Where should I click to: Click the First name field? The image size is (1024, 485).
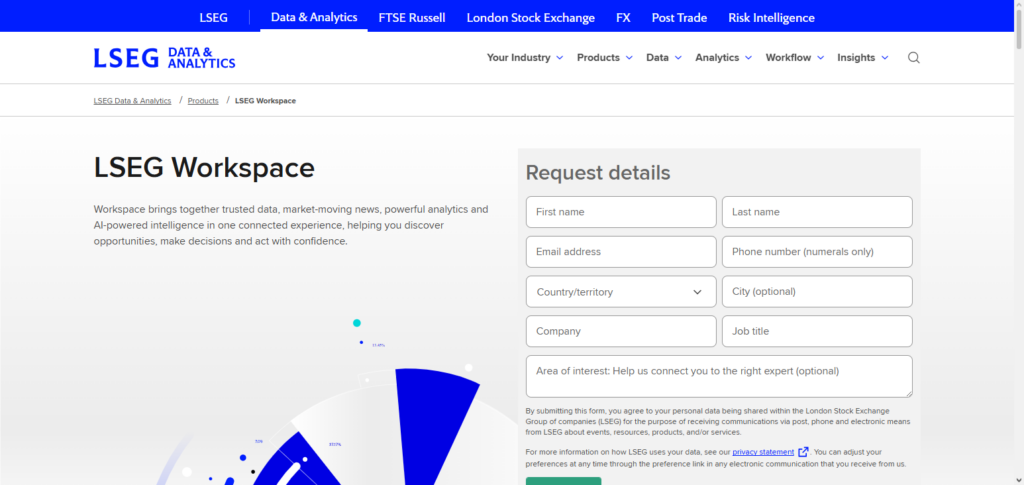point(621,212)
